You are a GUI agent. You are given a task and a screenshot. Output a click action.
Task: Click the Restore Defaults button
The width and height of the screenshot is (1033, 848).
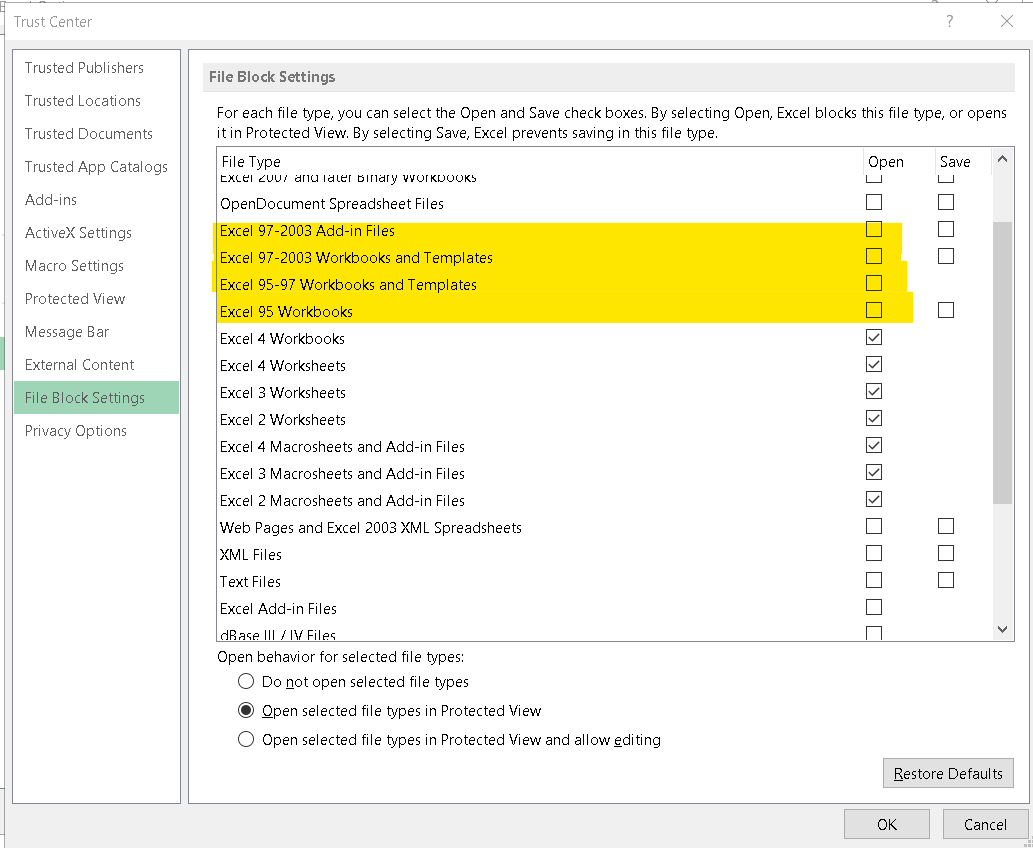tap(948, 773)
